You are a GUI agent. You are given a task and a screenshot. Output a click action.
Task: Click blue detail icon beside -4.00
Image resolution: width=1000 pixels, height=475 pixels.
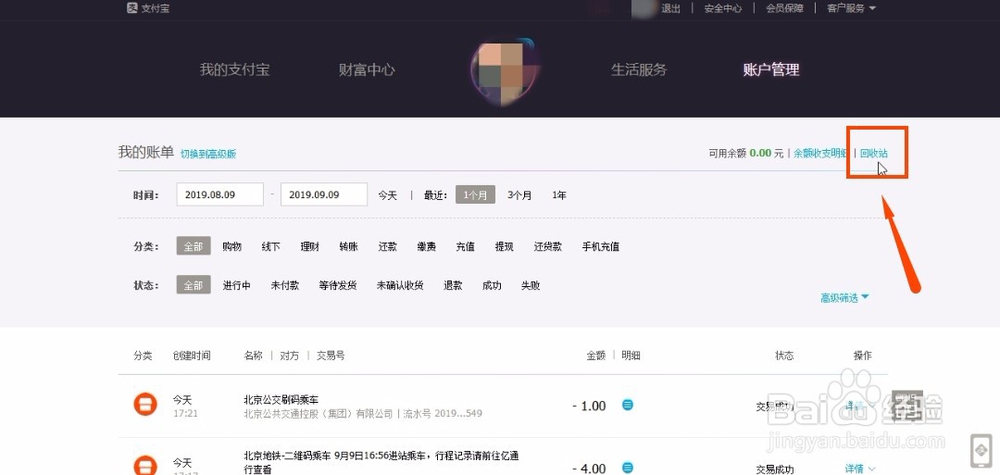click(628, 468)
